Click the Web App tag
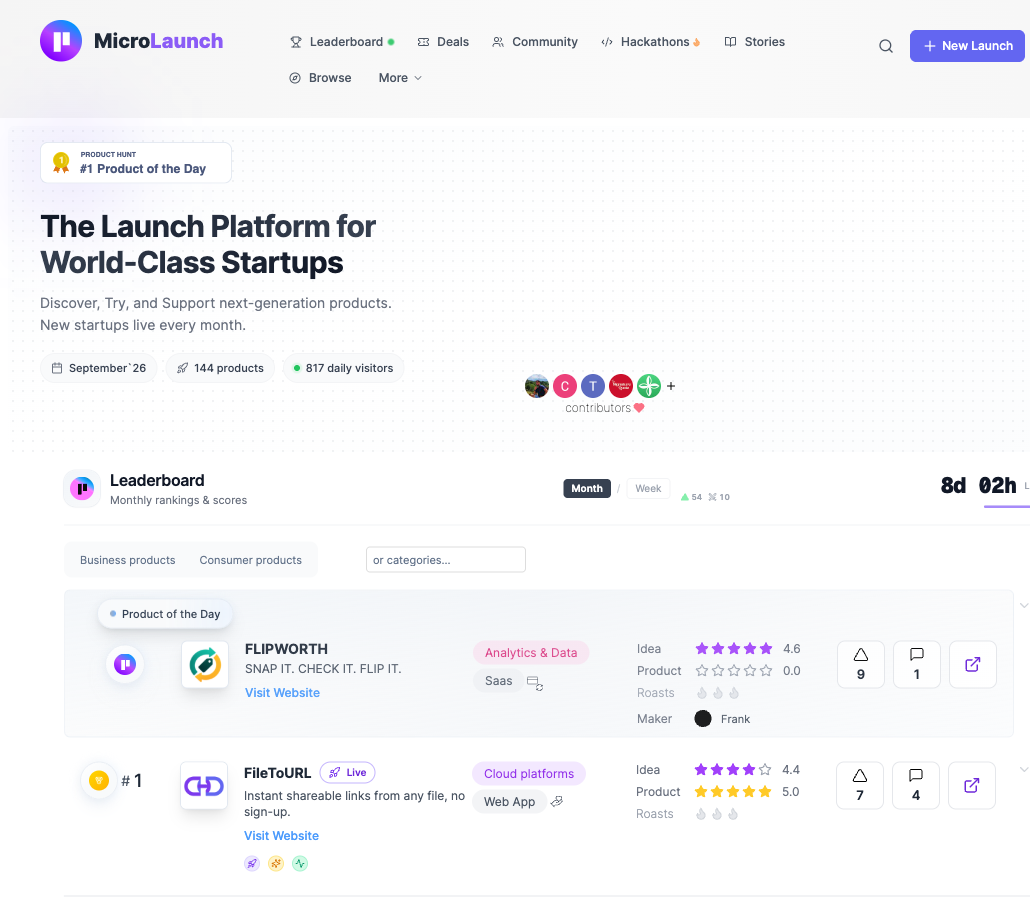The height and width of the screenshot is (900, 1030). (x=509, y=801)
